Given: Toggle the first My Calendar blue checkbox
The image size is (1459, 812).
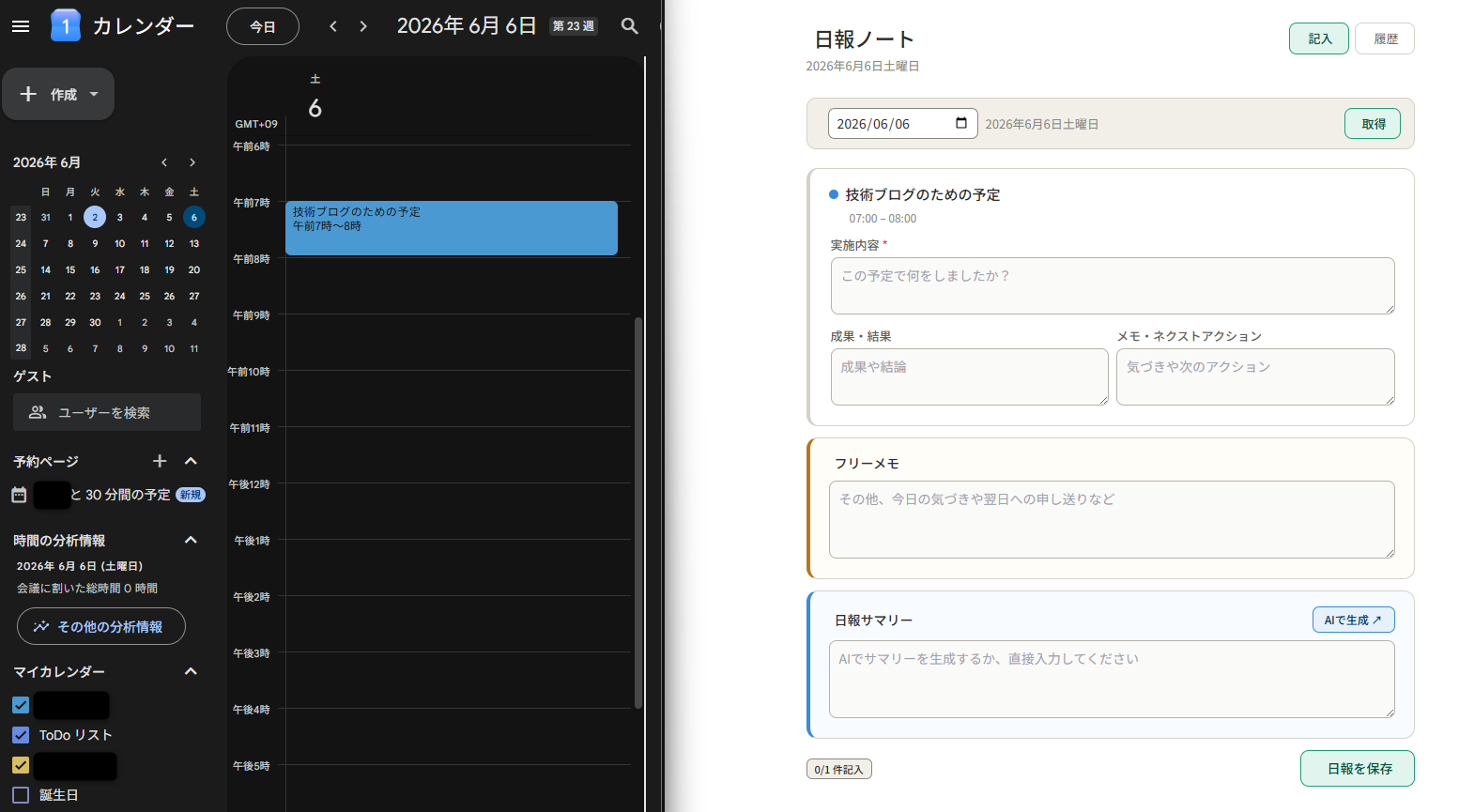Looking at the screenshot, I should click(x=21, y=705).
